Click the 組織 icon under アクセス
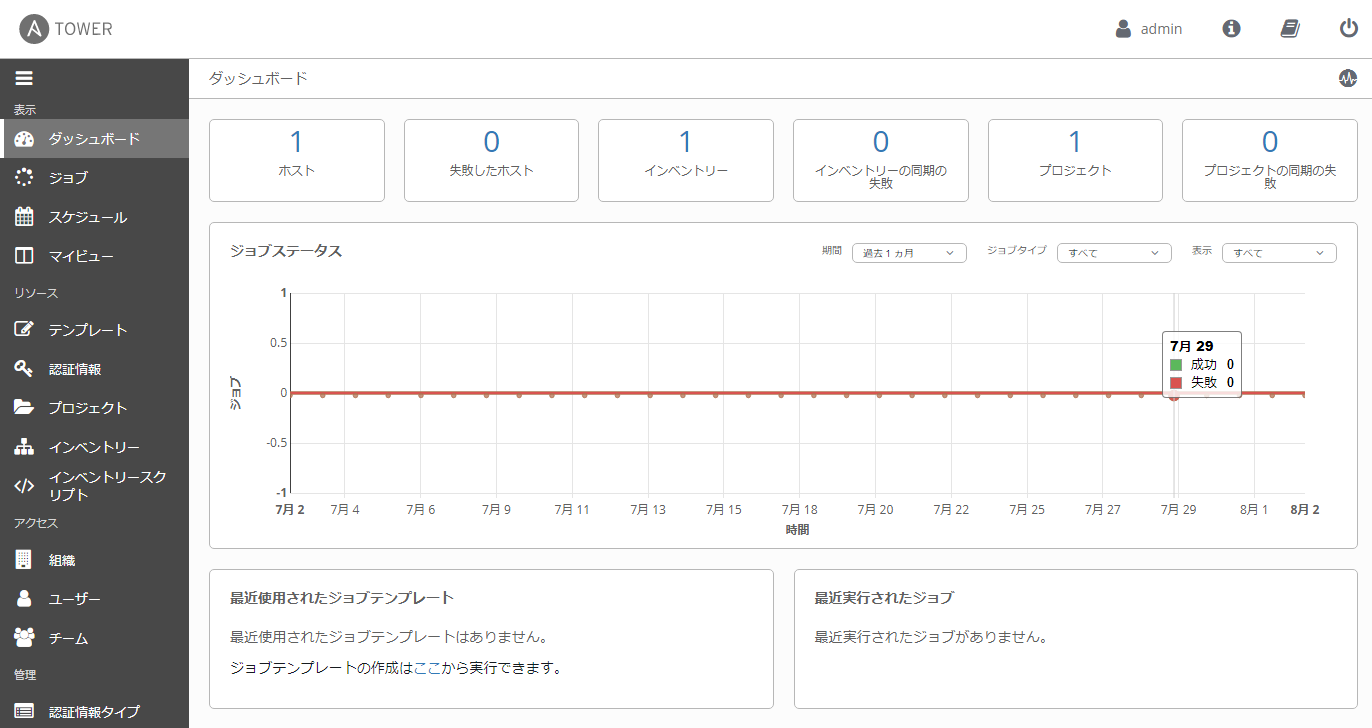 25,559
